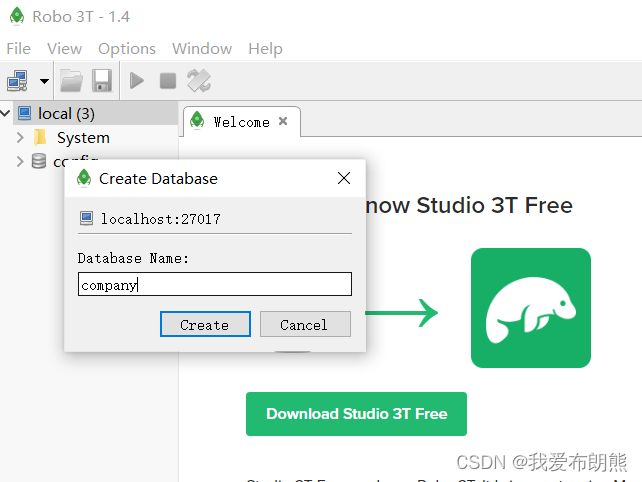Click the Database Name: label
This screenshot has height=482, width=642.
133,258
